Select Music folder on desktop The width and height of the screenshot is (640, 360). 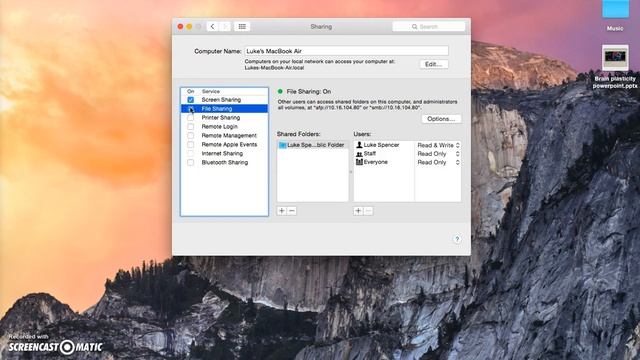pyautogui.click(x=615, y=16)
